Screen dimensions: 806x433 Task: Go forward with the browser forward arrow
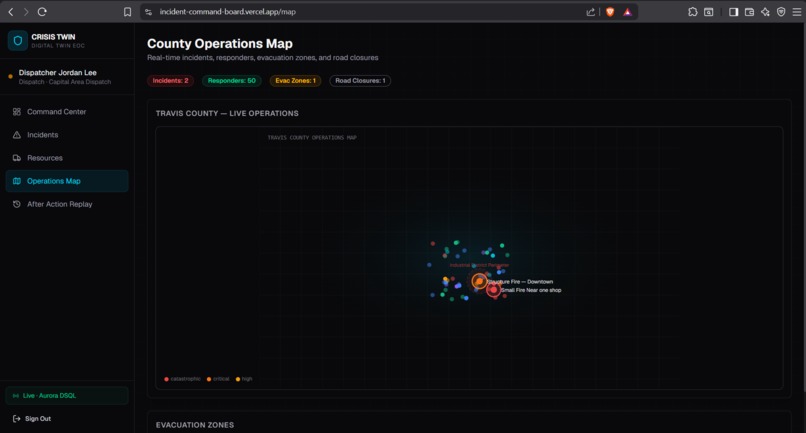pyautogui.click(x=26, y=12)
